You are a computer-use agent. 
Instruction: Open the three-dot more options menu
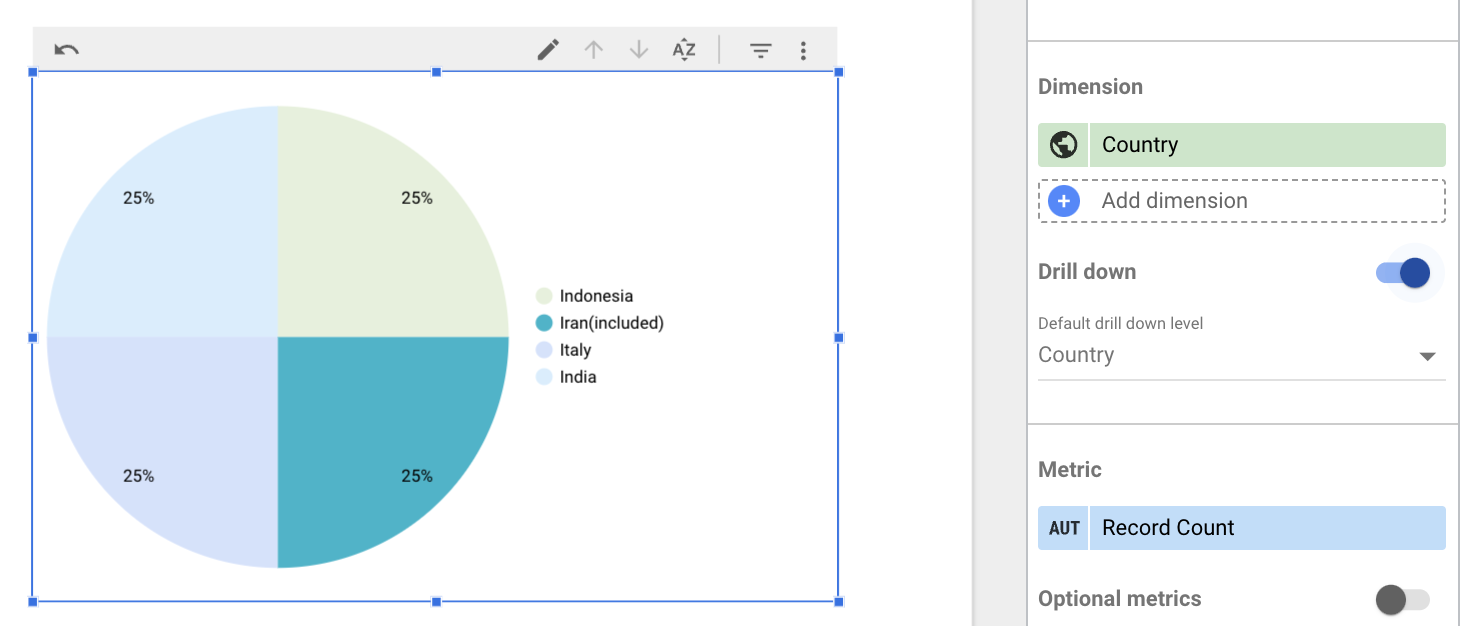pos(803,50)
